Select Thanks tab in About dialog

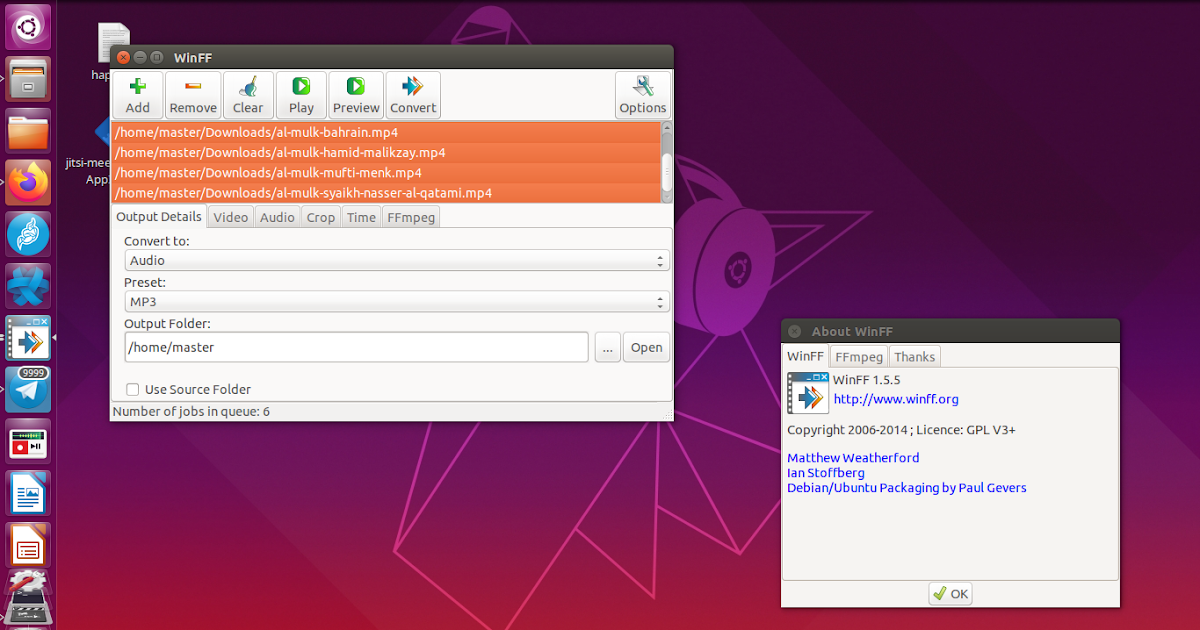pos(914,357)
